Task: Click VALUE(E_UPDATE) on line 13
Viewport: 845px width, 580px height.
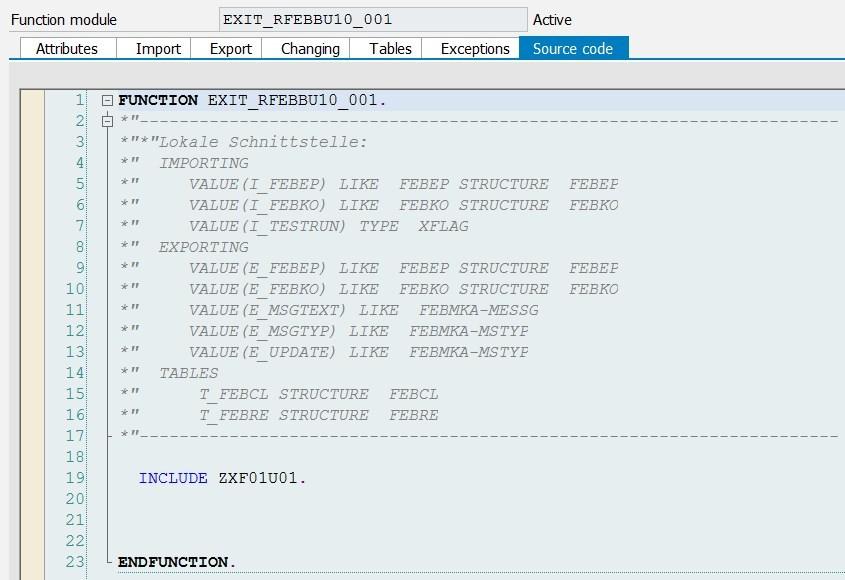Action: [x=262, y=353]
